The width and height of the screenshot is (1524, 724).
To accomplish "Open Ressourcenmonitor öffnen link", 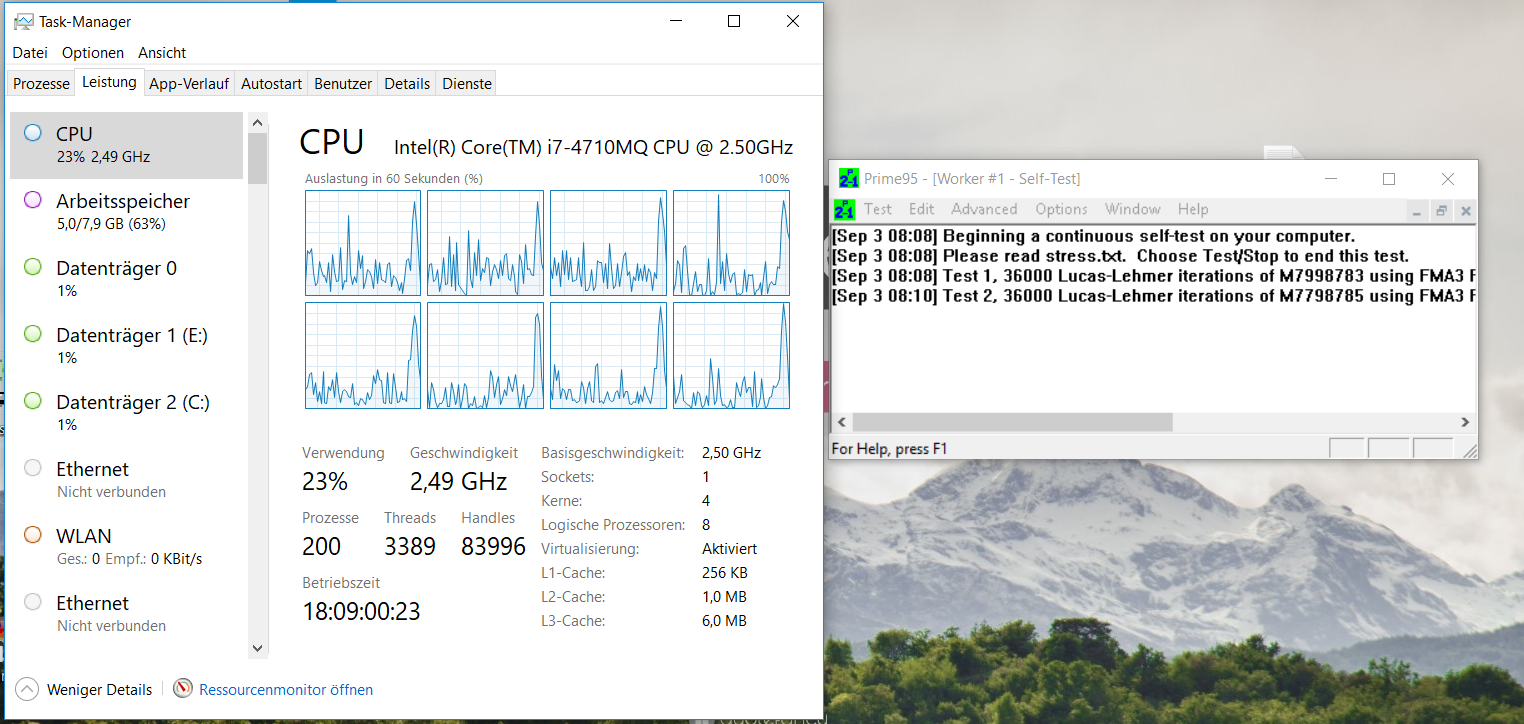I will pyautogui.click(x=286, y=689).
